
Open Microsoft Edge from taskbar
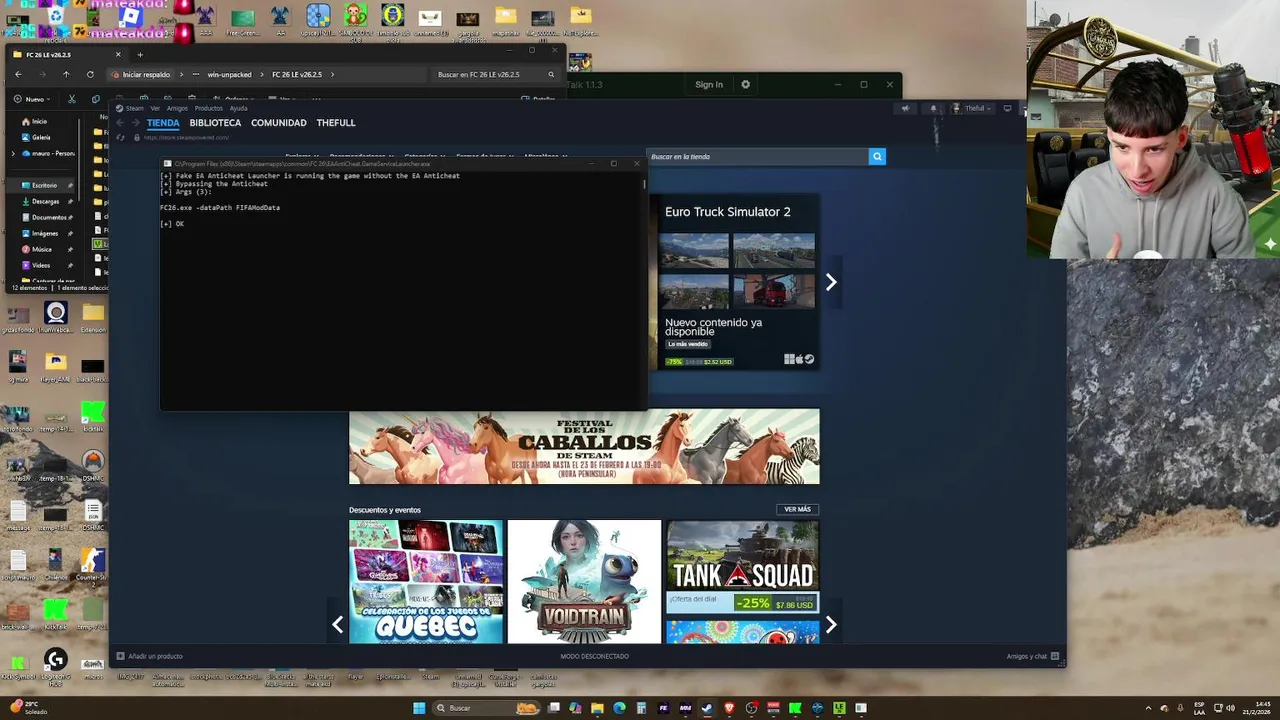tap(619, 708)
